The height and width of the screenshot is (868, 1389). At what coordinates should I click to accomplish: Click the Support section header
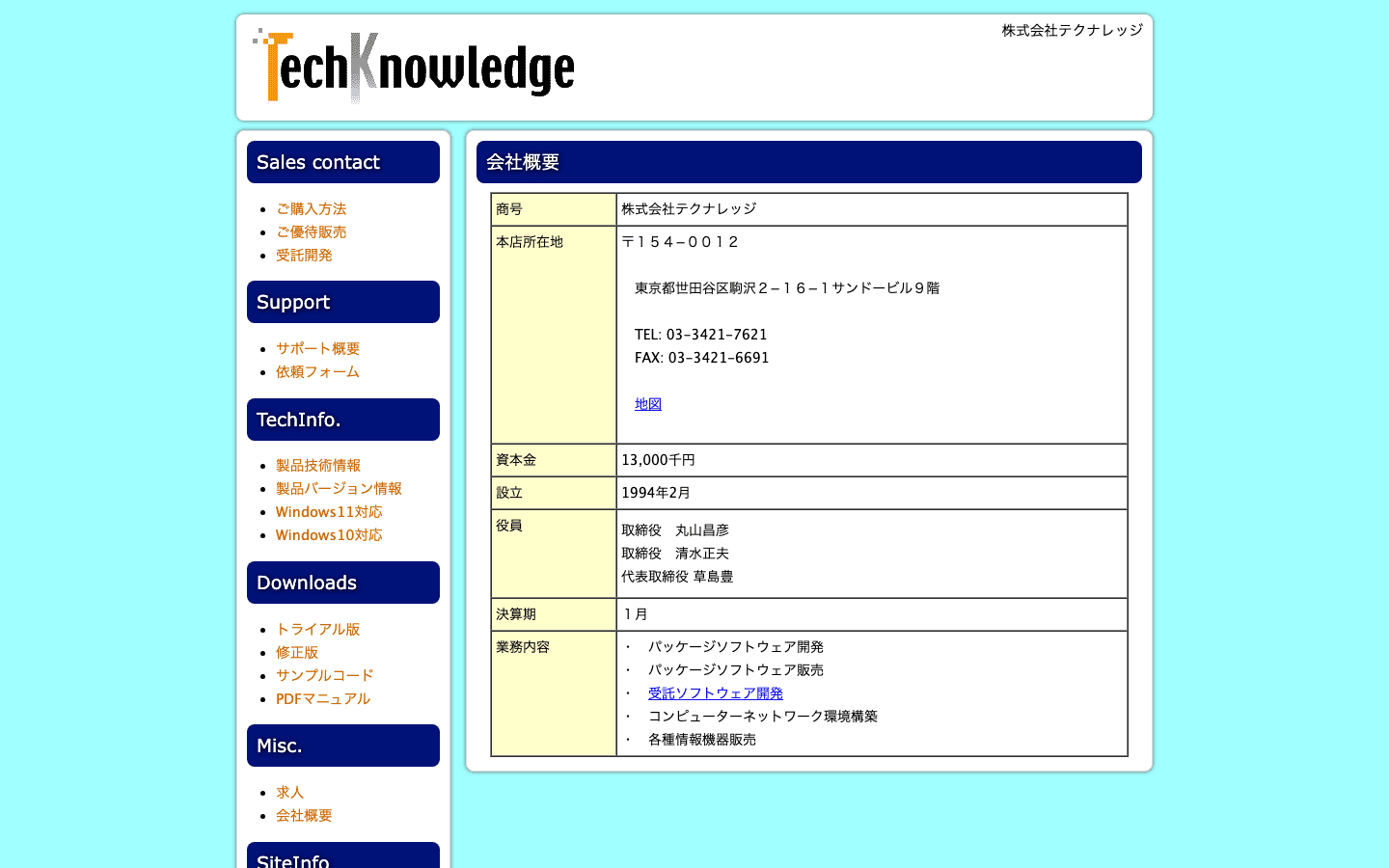point(343,302)
